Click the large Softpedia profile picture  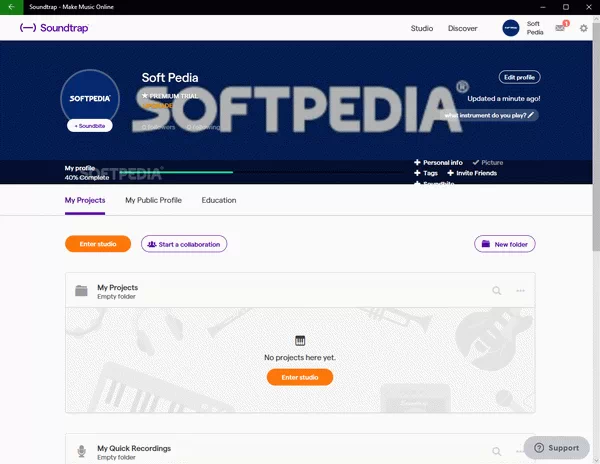coord(90,98)
